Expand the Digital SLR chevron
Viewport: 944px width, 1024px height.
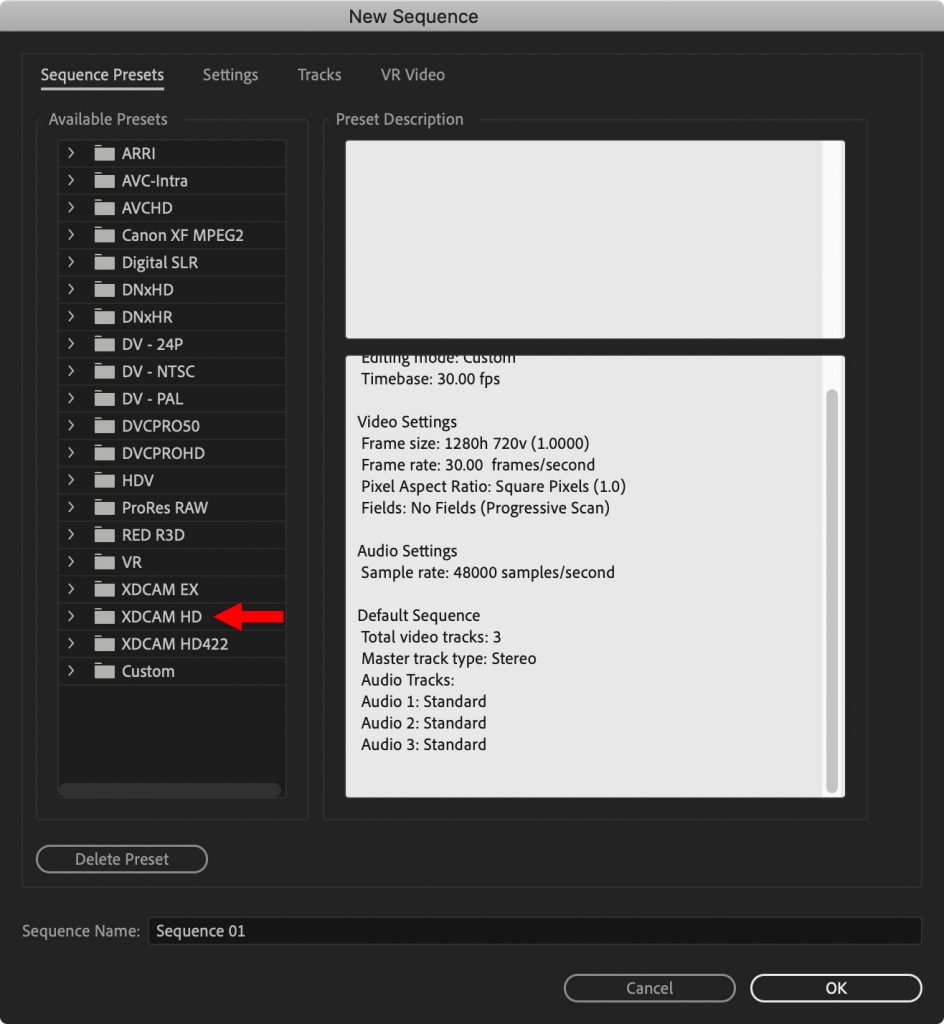71,263
